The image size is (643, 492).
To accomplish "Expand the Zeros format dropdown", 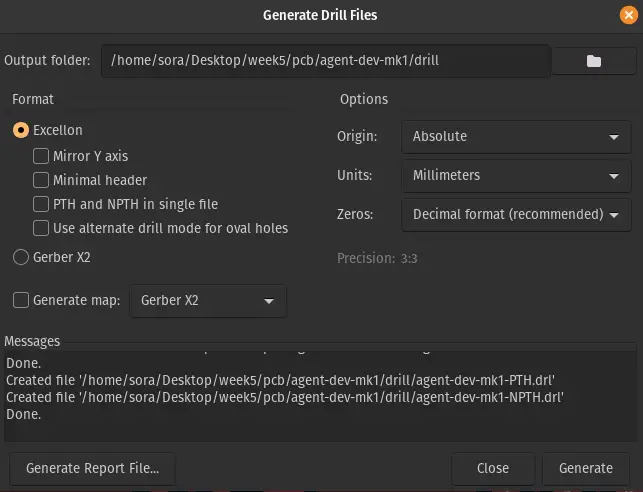I will 515,214.
